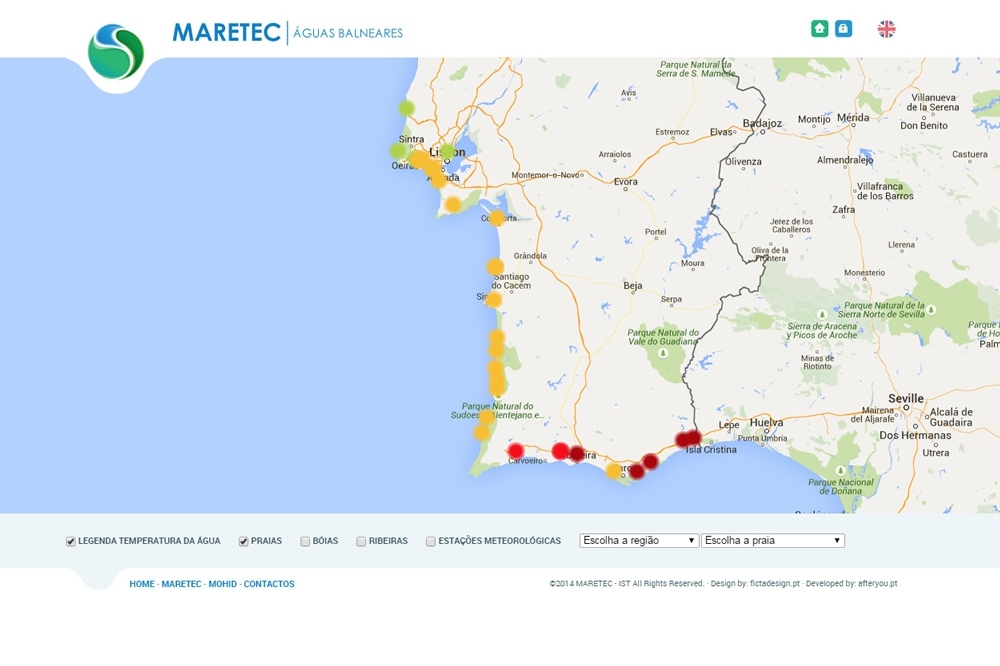This screenshot has height=666, width=1000.
Task: Click the Parque Natural do Vale do Guadiana label
Action: [663, 337]
